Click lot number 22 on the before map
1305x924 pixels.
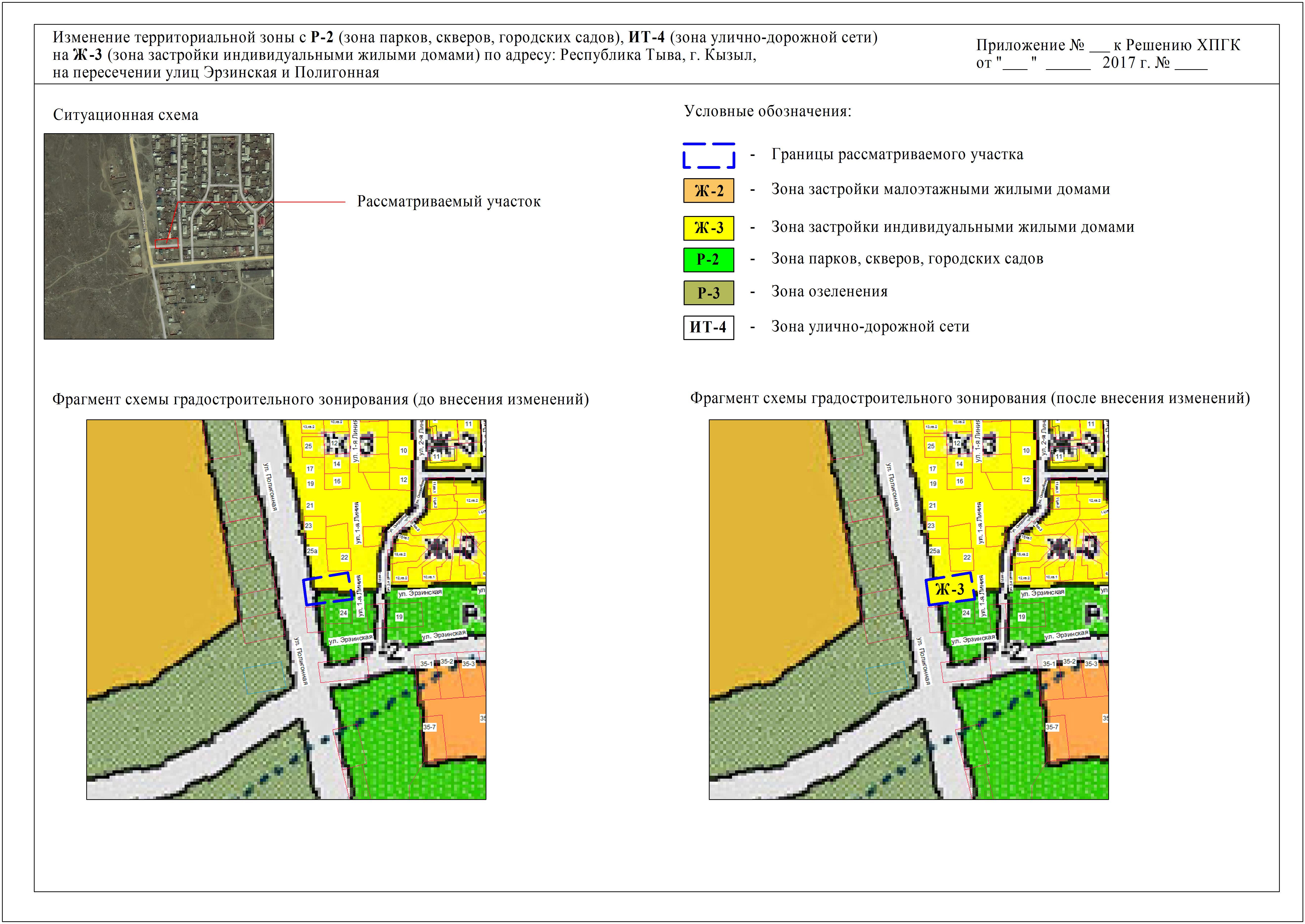344,558
